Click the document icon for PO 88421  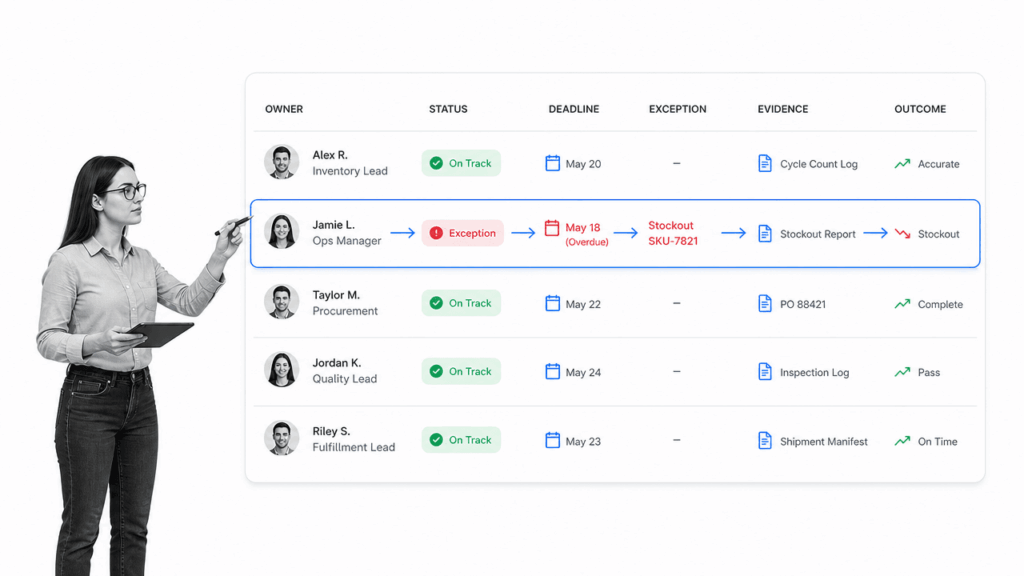coord(765,304)
